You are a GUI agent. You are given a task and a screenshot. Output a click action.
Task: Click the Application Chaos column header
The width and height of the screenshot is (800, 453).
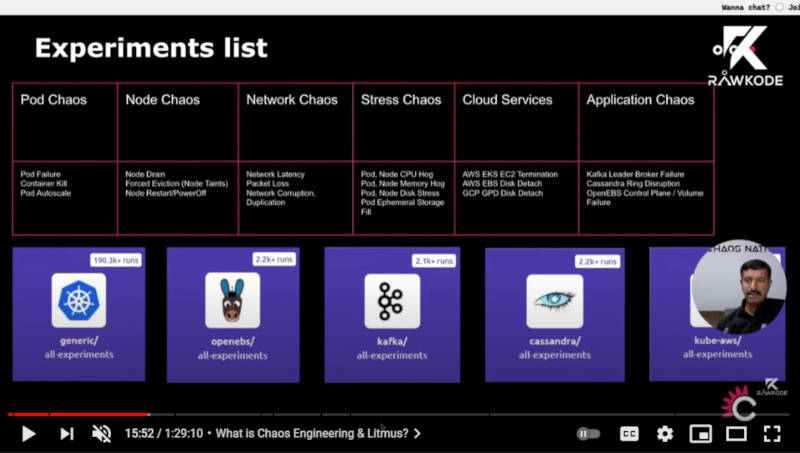[x=640, y=99]
